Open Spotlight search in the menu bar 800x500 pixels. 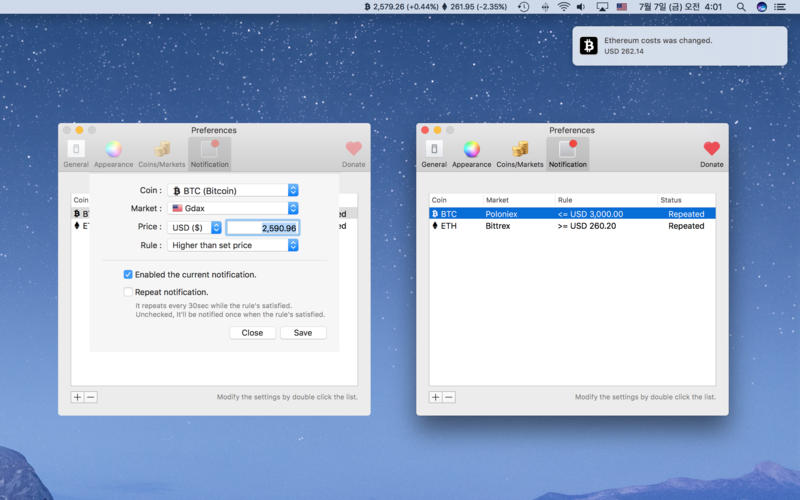tap(741, 7)
